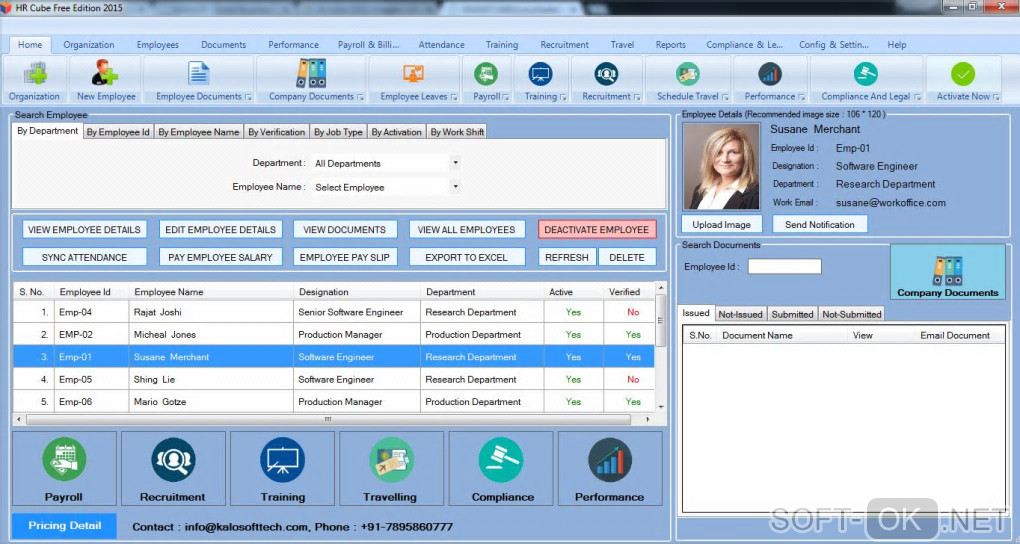1020x544 pixels.
Task: Click PAY EMPLOYEE SALARY button
Action: pos(221,257)
